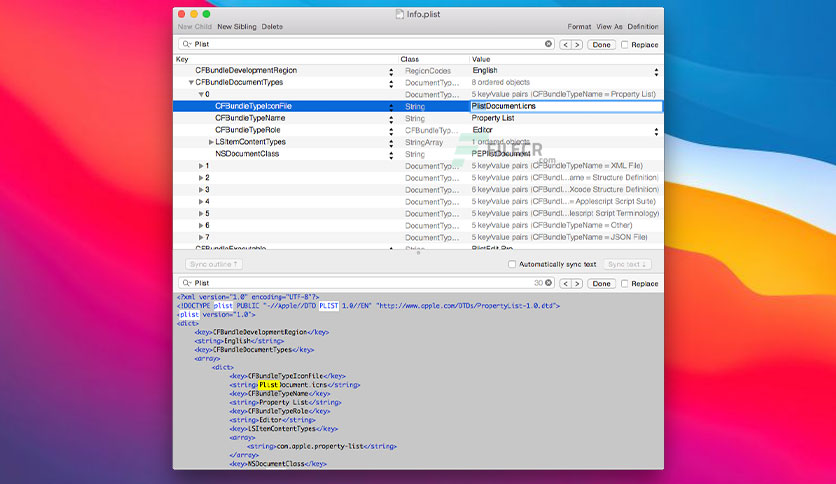The height and width of the screenshot is (484, 836).
Task: Open the Definition toolbar menu
Action: [x=642, y=27]
